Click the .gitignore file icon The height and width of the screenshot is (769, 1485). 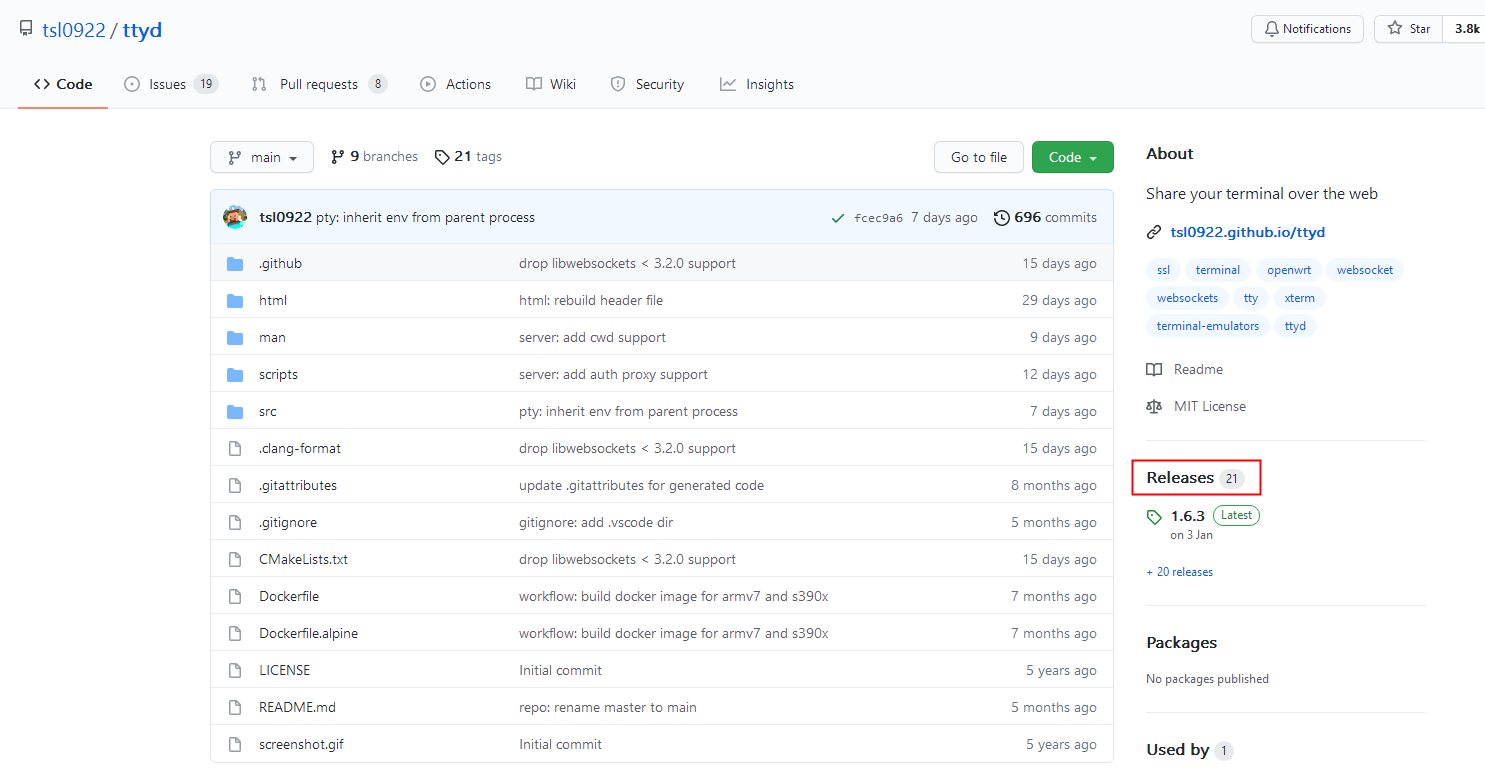[235, 523]
